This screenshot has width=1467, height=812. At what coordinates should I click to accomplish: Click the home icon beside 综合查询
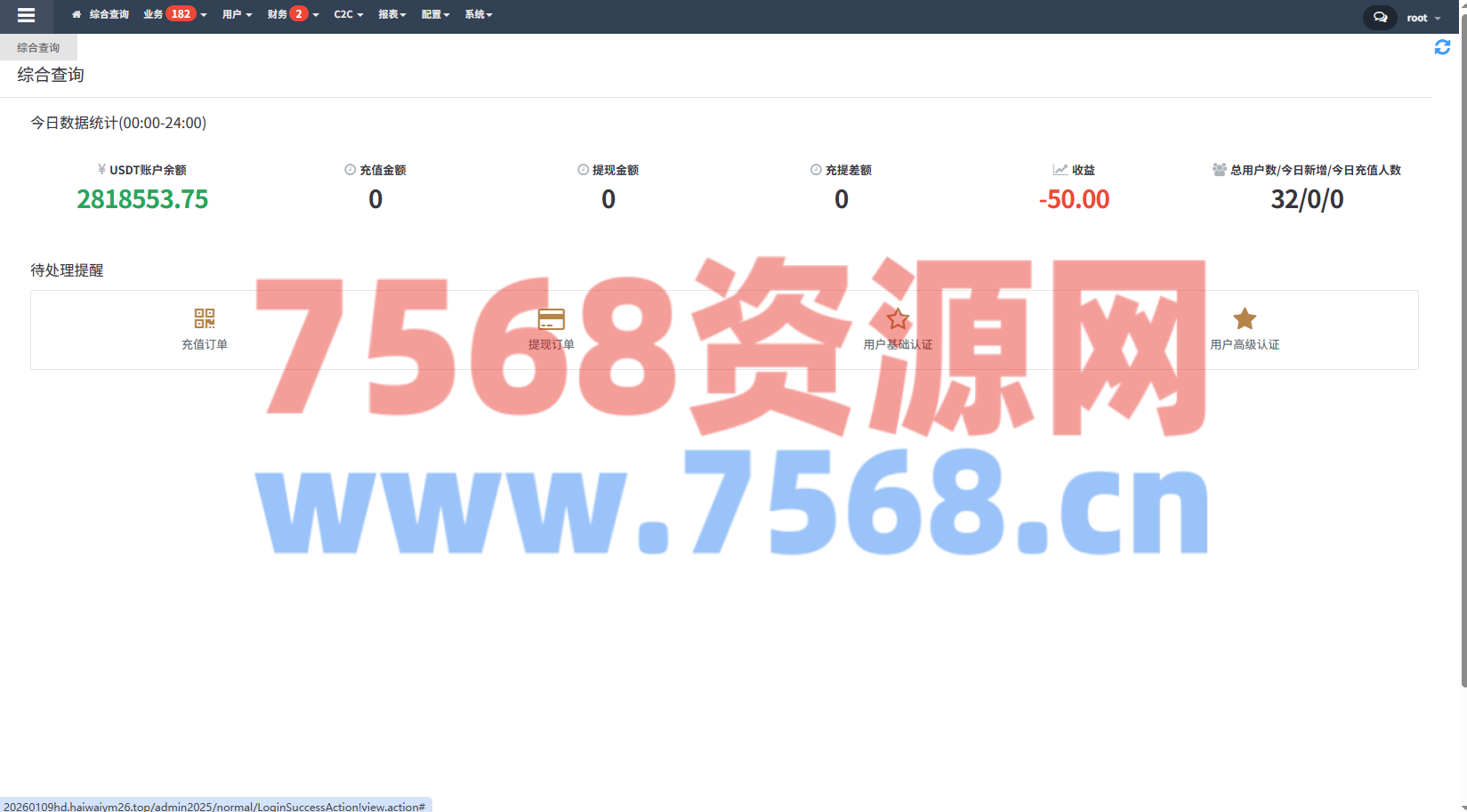pyautogui.click(x=77, y=14)
